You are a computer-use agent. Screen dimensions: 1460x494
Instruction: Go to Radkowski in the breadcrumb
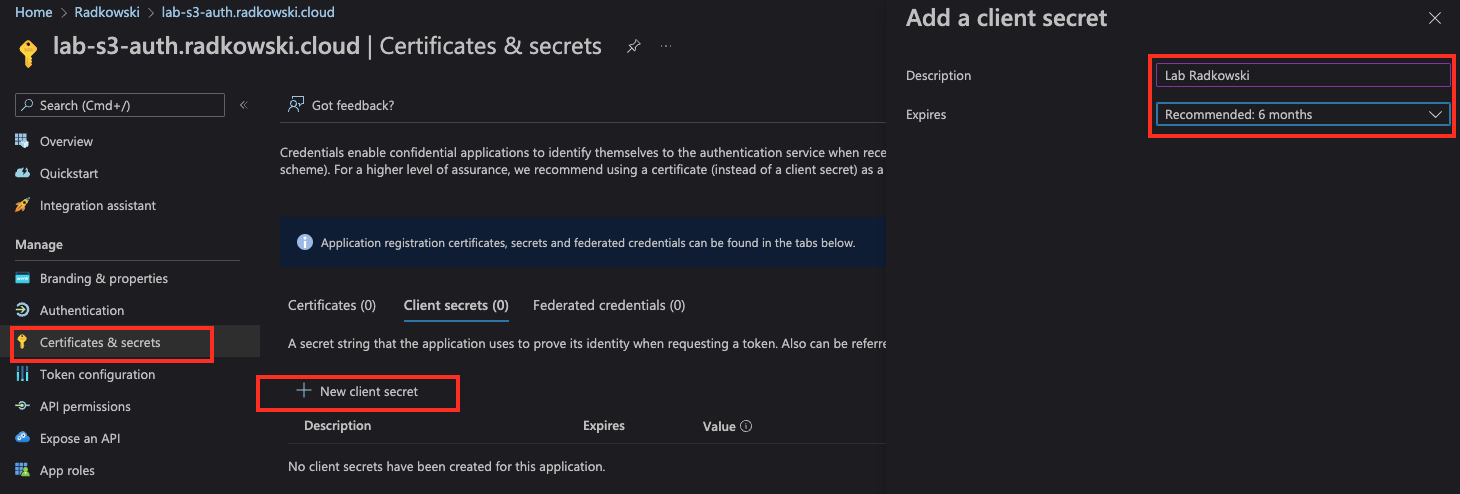click(x=106, y=13)
